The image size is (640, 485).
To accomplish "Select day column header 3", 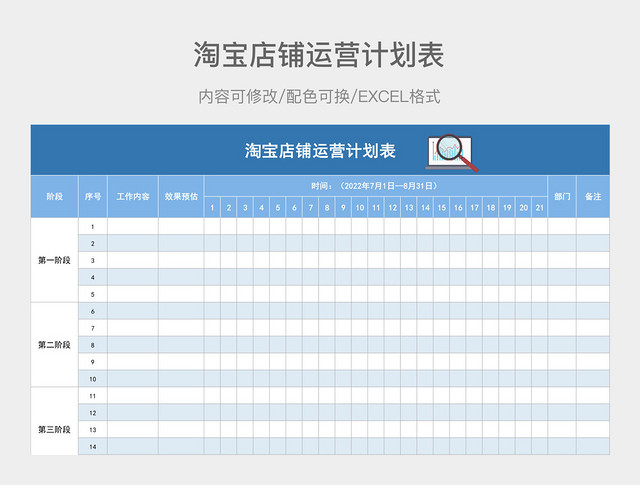I will (x=245, y=207).
